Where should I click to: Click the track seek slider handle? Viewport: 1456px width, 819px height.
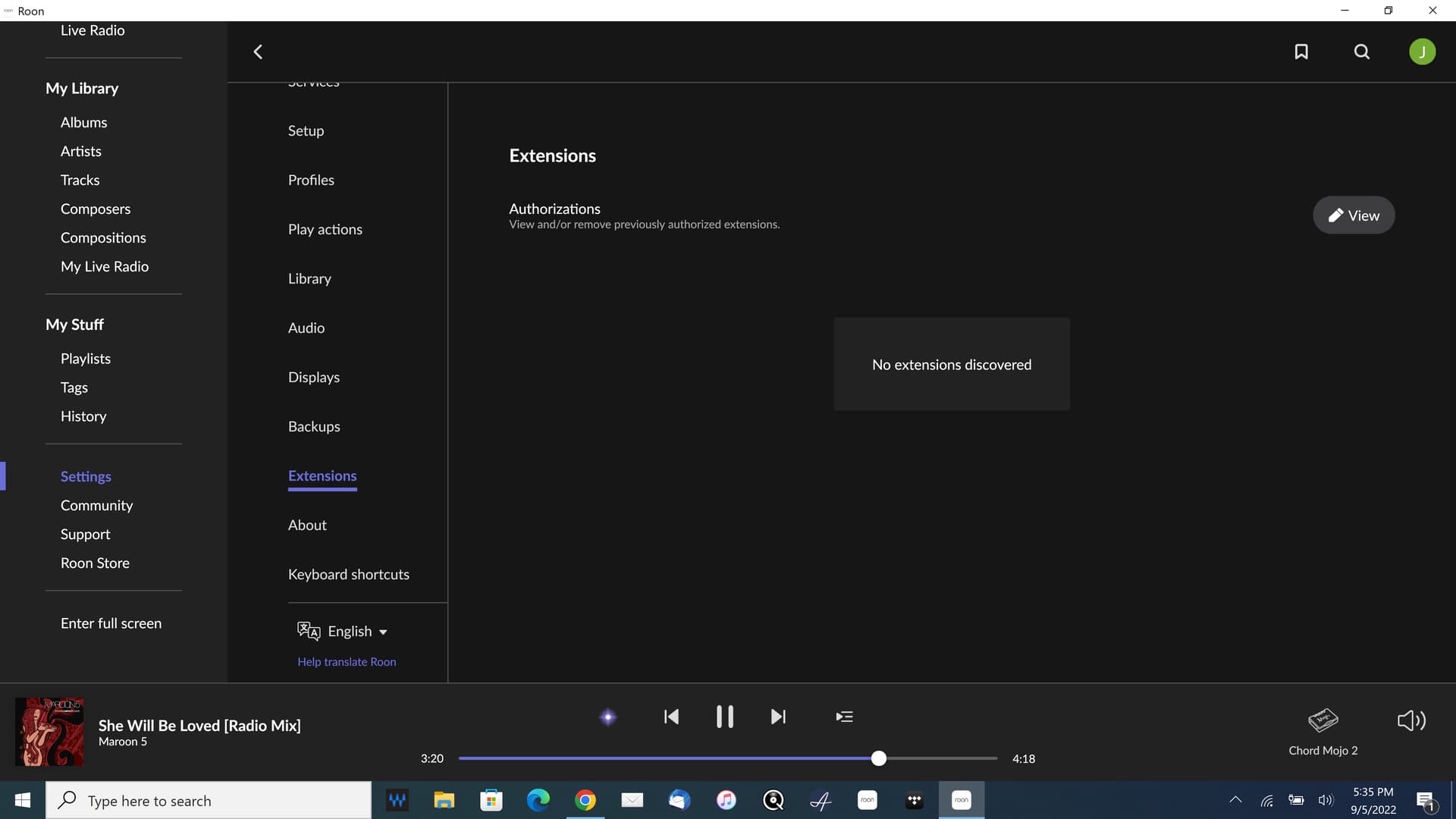tap(878, 758)
